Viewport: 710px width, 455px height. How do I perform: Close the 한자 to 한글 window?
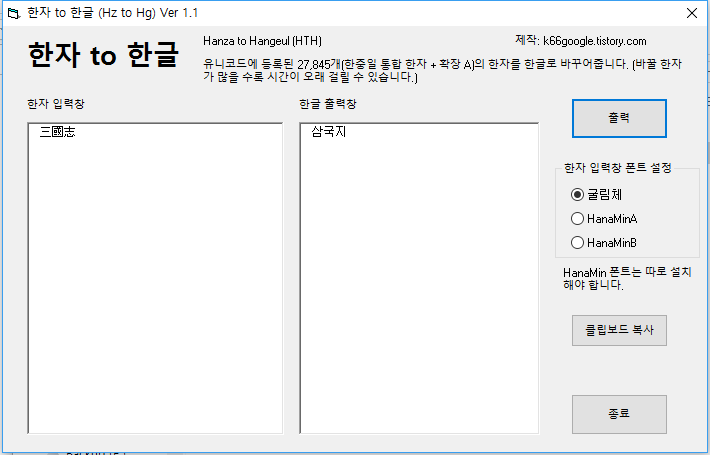(691, 13)
